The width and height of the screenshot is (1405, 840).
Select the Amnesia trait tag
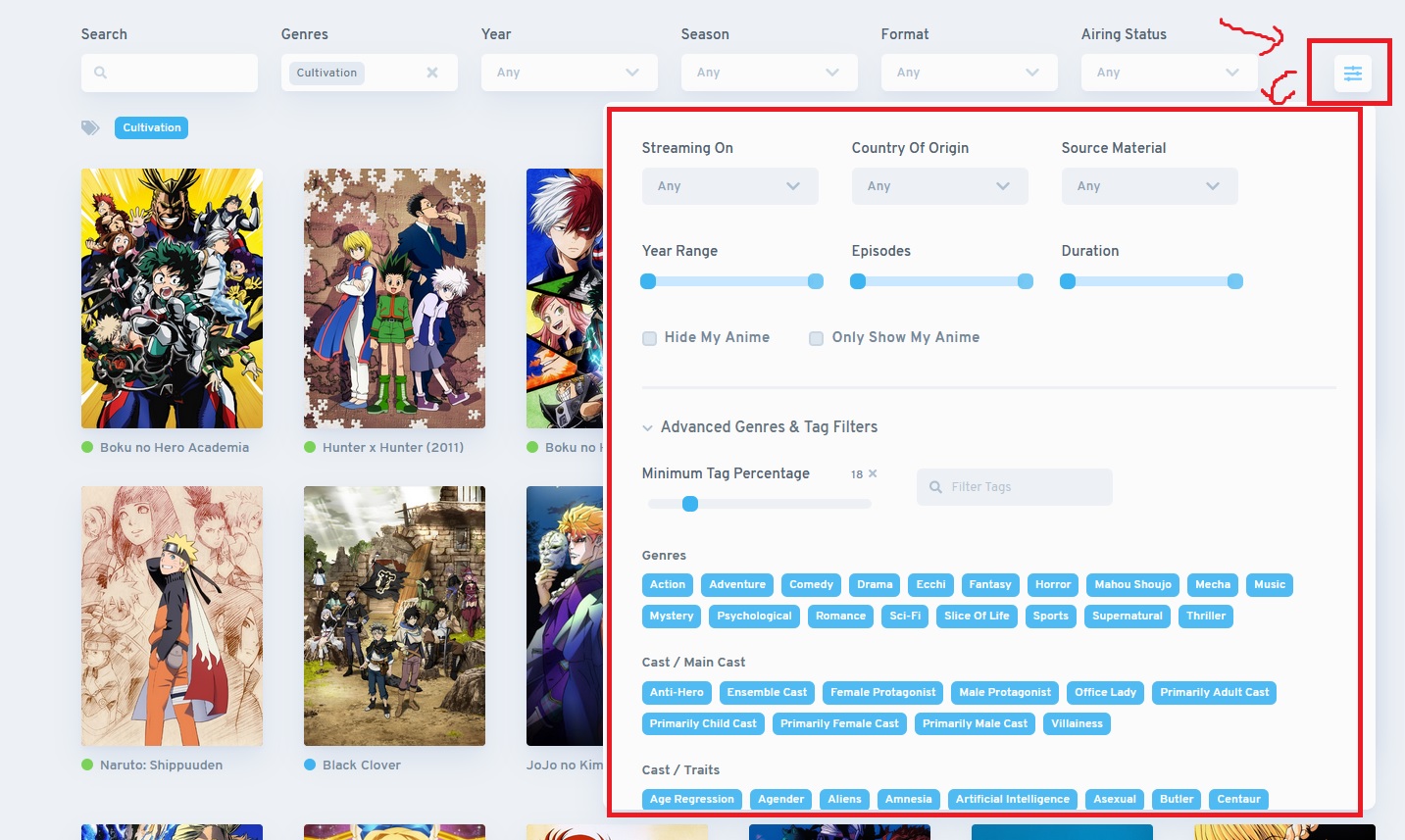tap(909, 800)
